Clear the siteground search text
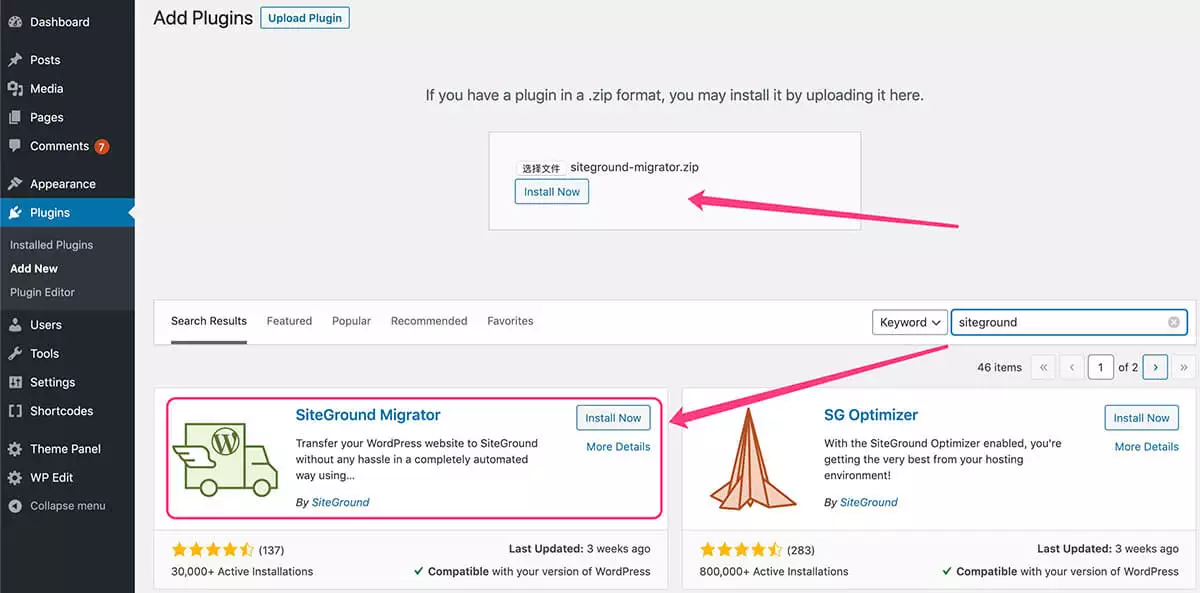This screenshot has width=1200, height=593. (x=1174, y=322)
